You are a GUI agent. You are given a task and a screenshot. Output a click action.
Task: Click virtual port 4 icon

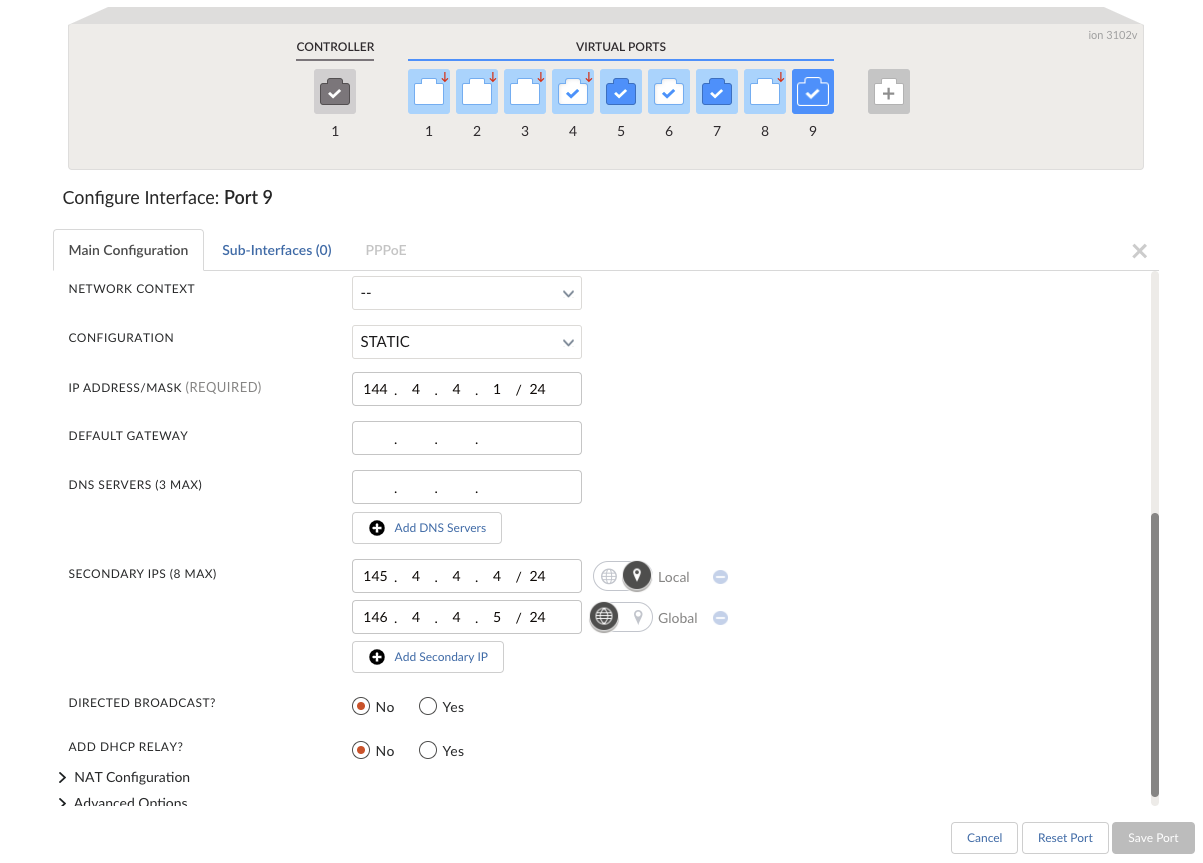[573, 92]
